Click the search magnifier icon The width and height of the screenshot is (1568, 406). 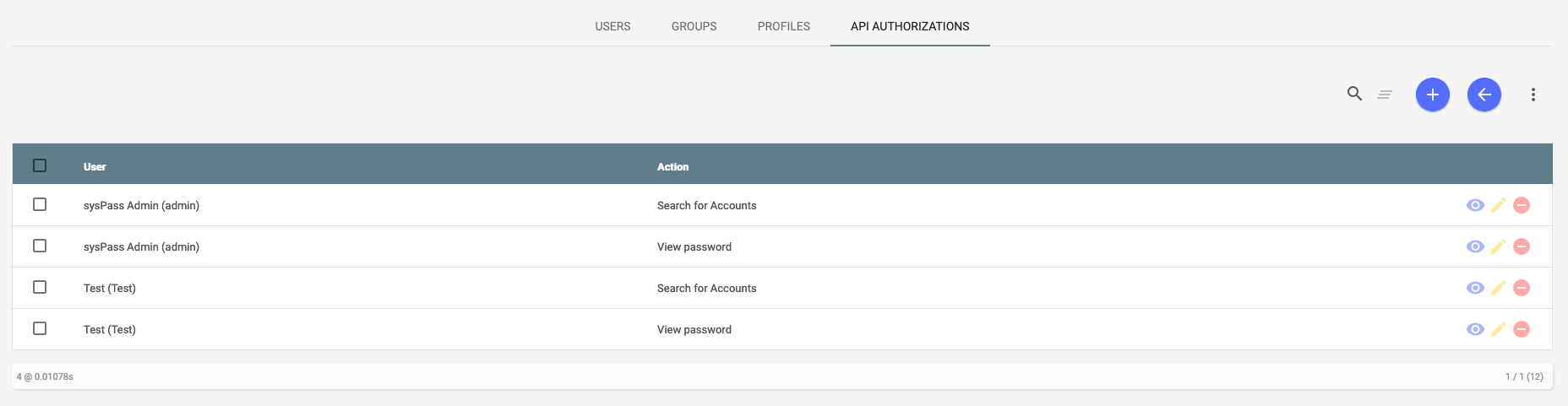1354,94
